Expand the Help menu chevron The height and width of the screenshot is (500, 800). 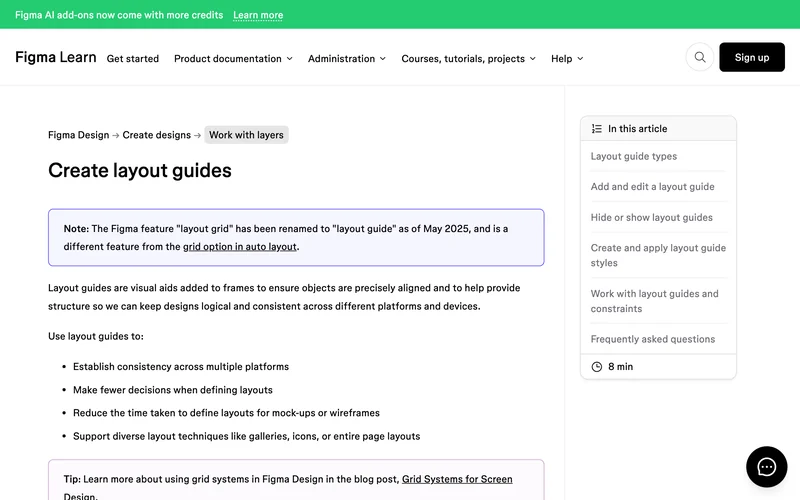[580, 59]
